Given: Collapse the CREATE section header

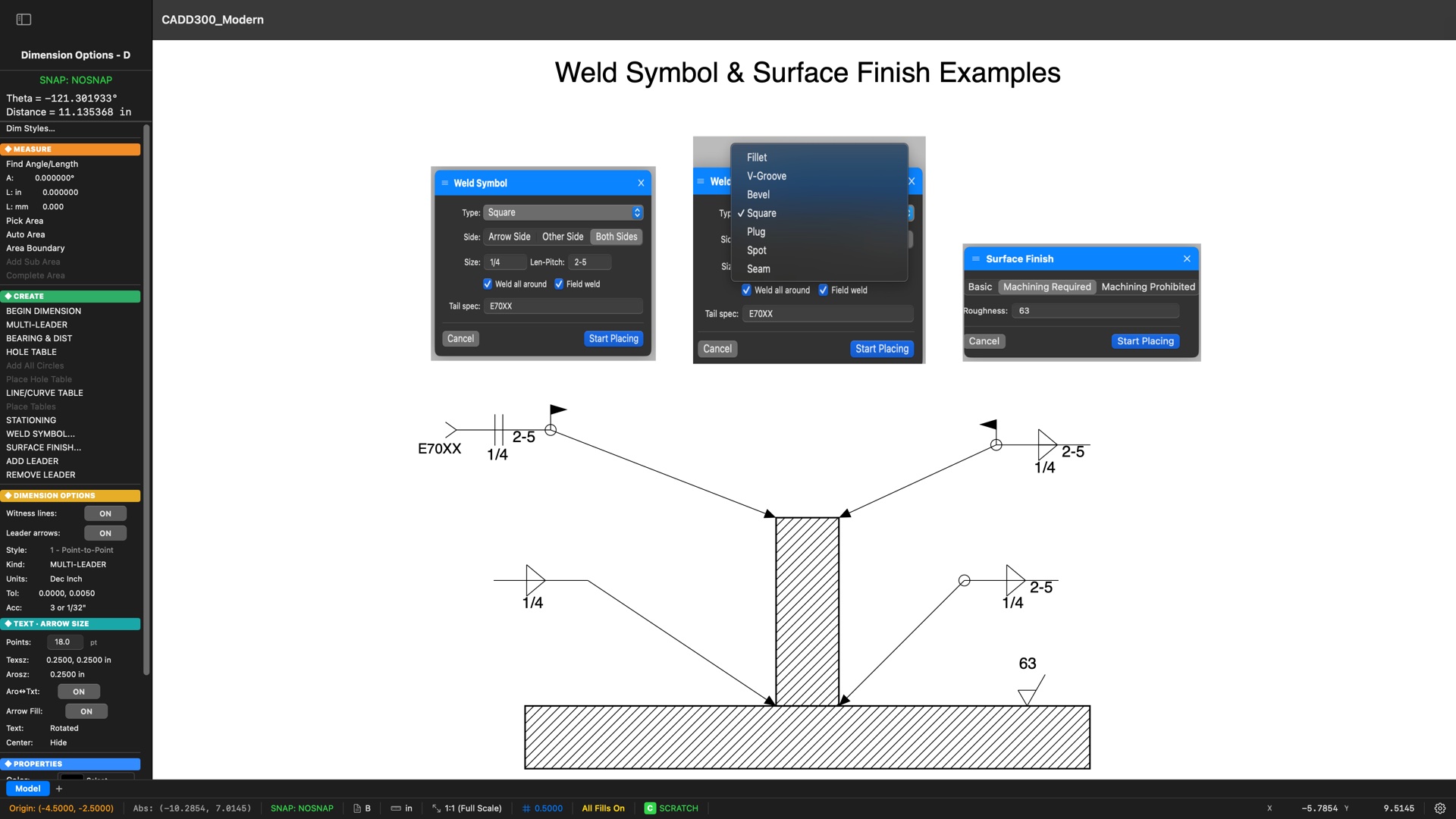Looking at the screenshot, I should pos(71,297).
